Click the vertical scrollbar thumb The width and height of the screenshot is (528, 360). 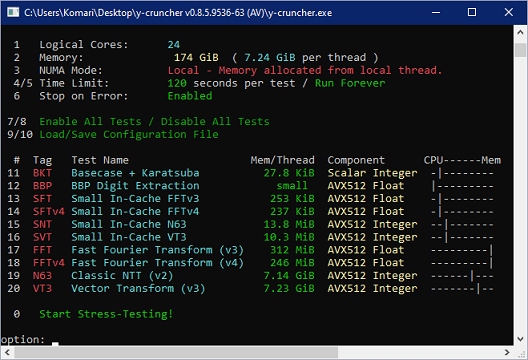[520, 50]
